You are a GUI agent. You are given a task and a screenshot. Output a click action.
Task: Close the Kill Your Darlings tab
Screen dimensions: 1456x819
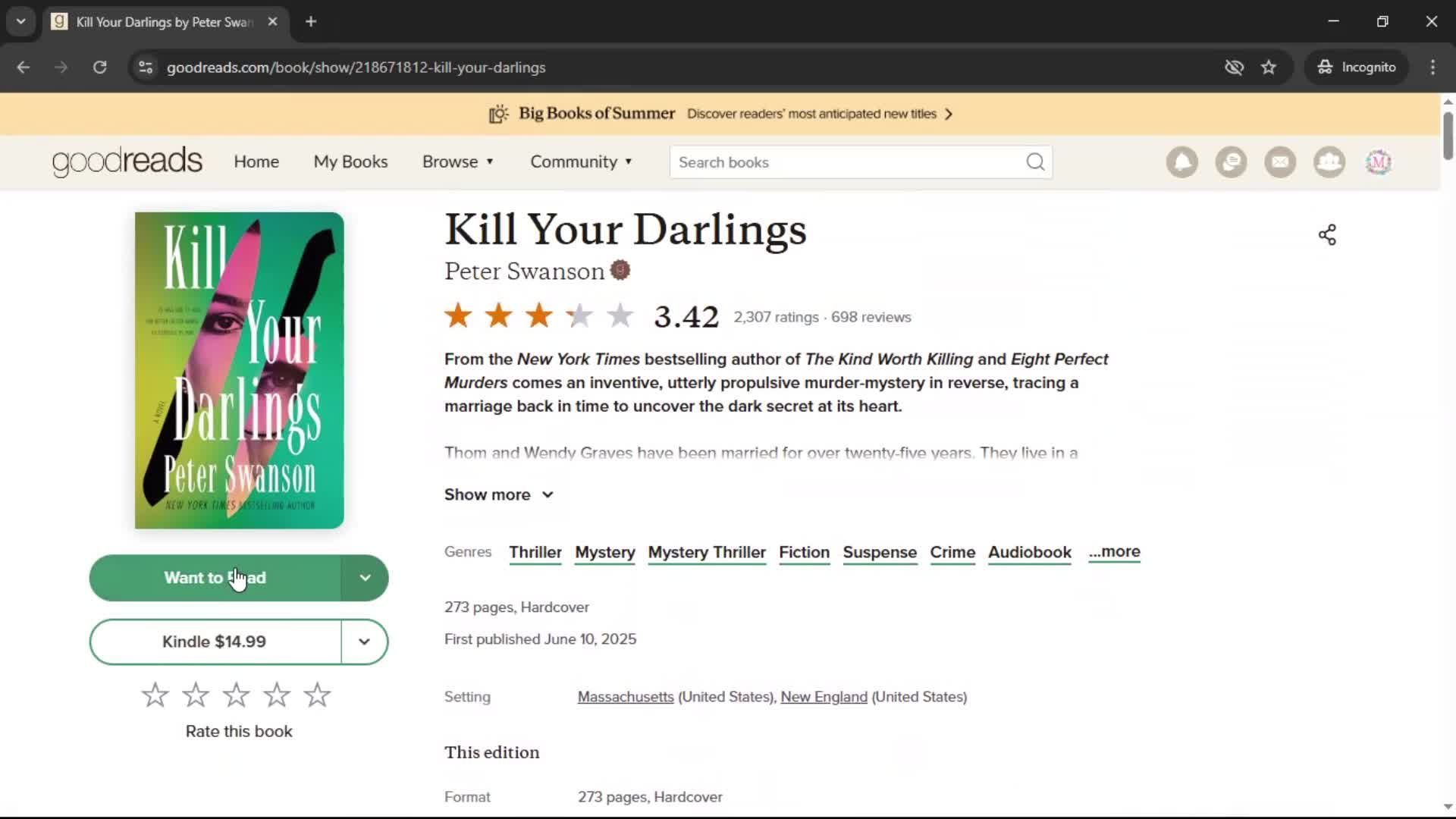[x=273, y=22]
